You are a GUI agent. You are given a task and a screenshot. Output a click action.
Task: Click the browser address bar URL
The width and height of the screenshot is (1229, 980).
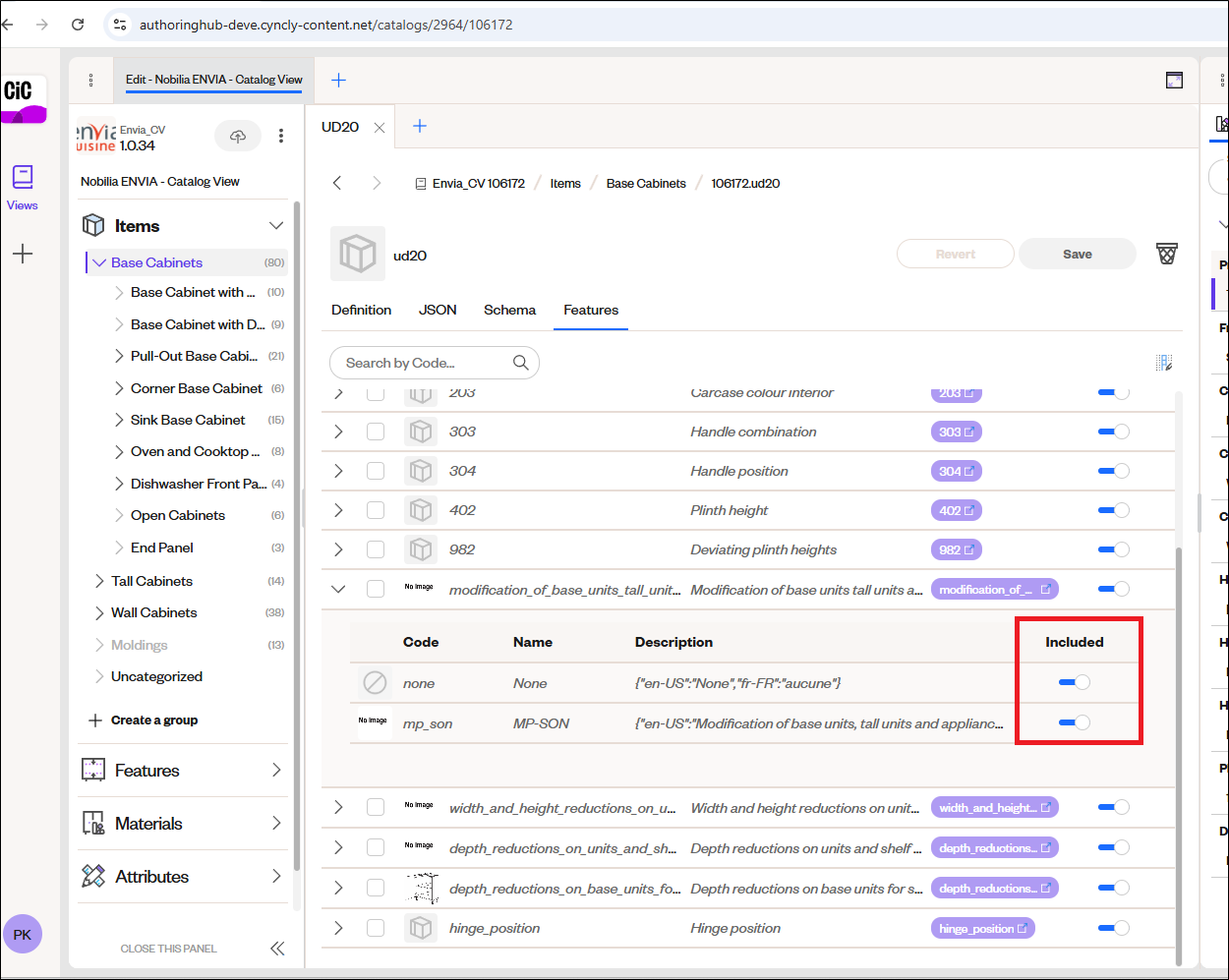(x=326, y=25)
